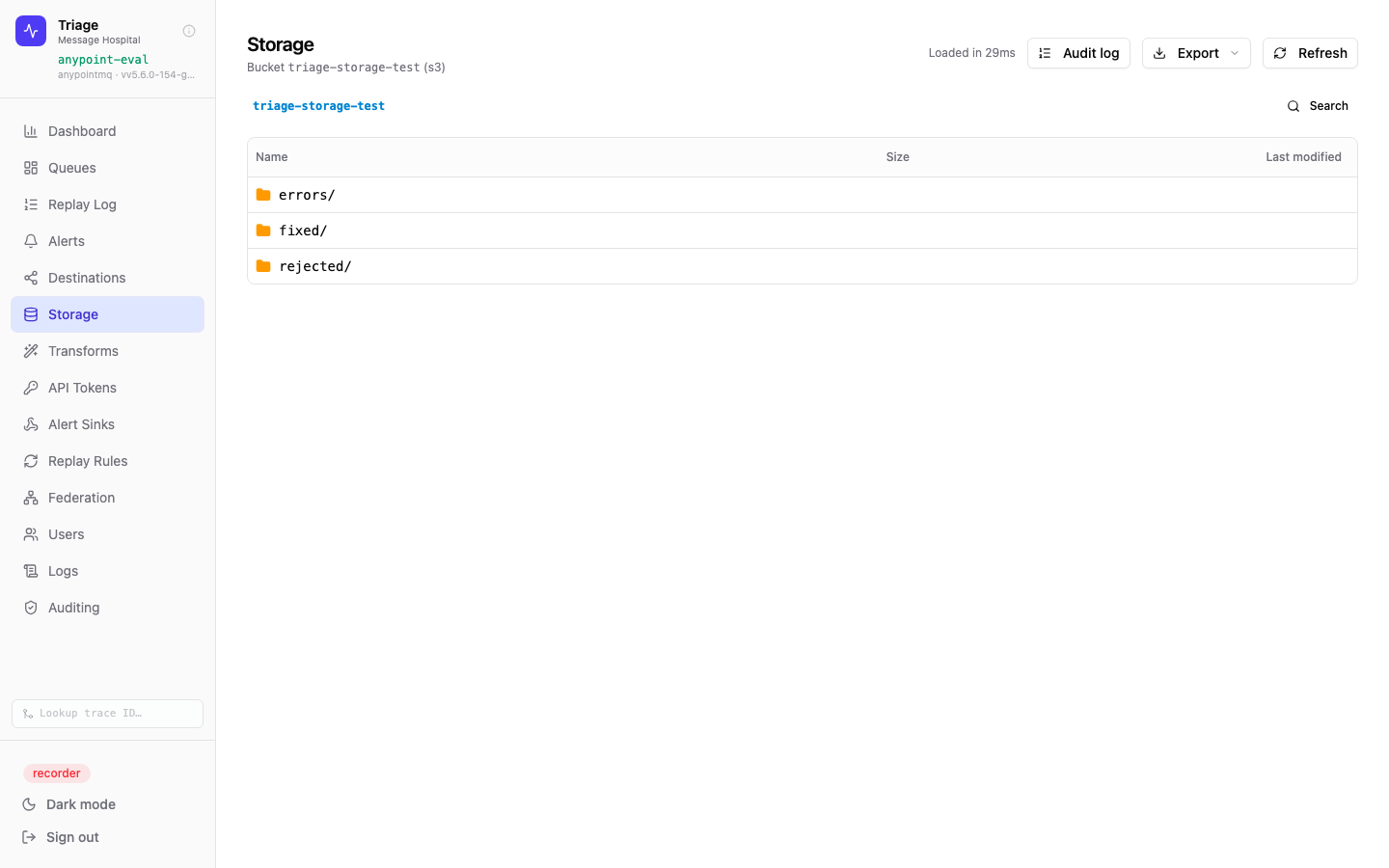Open the Logs page
The width and height of the screenshot is (1389, 868).
(107, 571)
